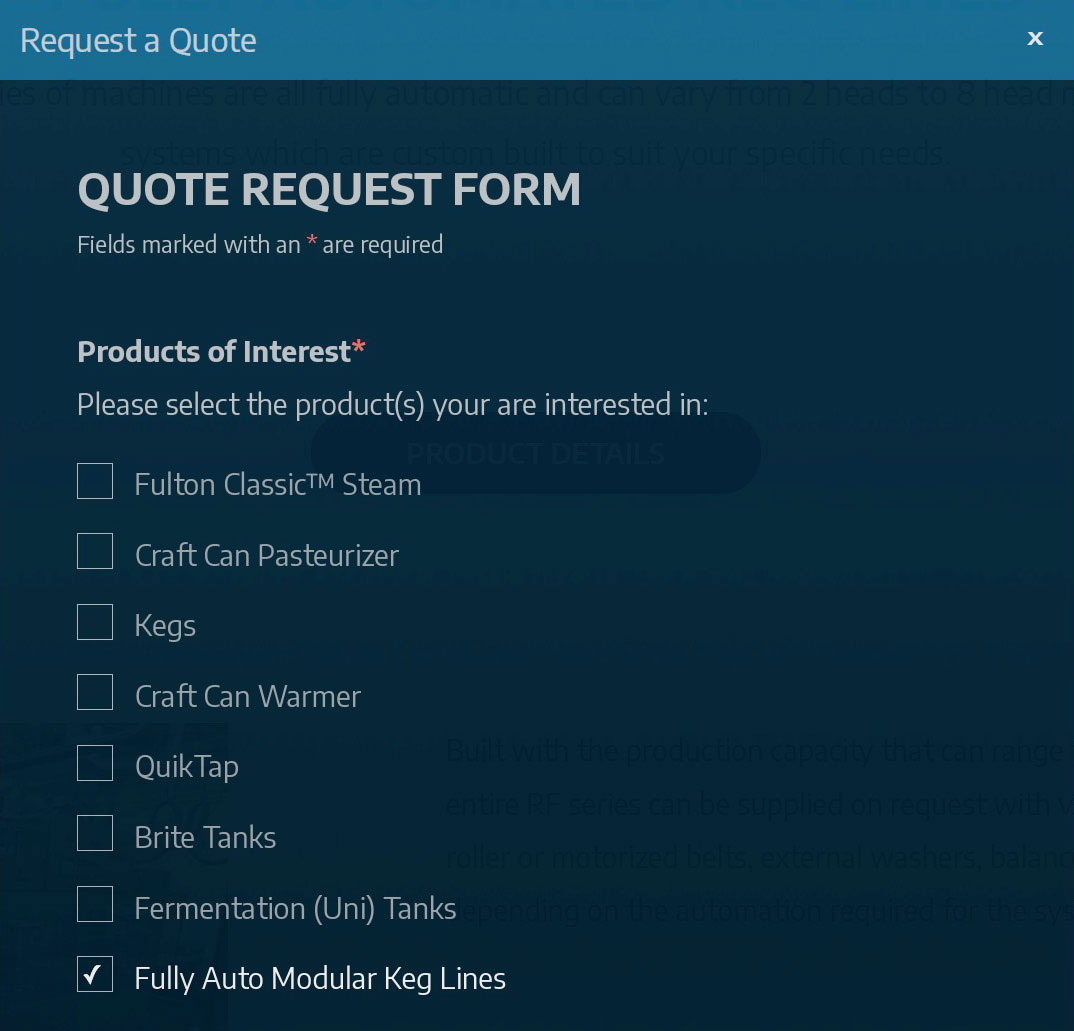Viewport: 1074px width, 1031px height.
Task: Check the Fermentation (Uni) Tanks box
Action: coord(95,904)
